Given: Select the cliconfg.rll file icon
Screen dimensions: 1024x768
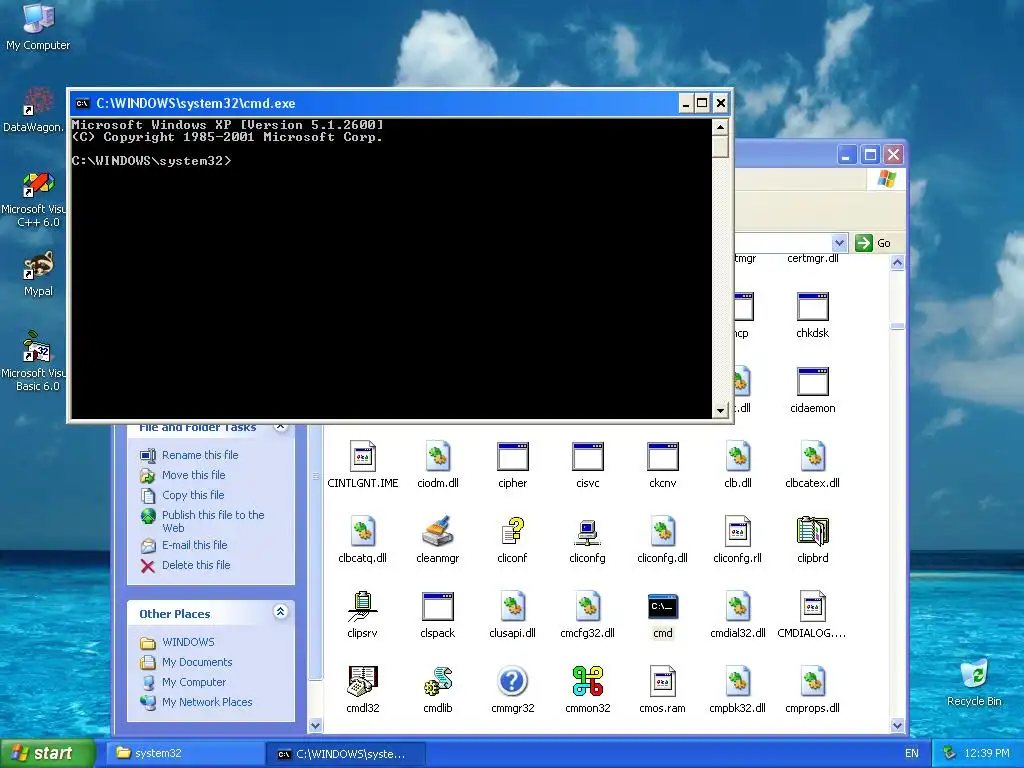Looking at the screenshot, I should [x=737, y=532].
